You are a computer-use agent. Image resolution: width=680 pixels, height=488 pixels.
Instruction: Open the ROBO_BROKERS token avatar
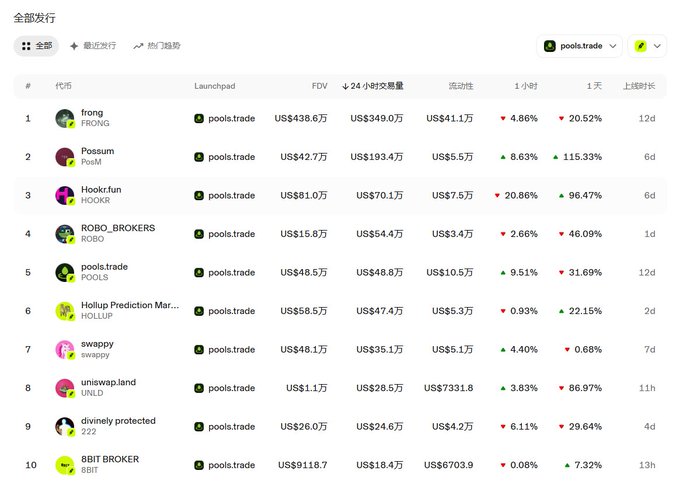(65, 234)
